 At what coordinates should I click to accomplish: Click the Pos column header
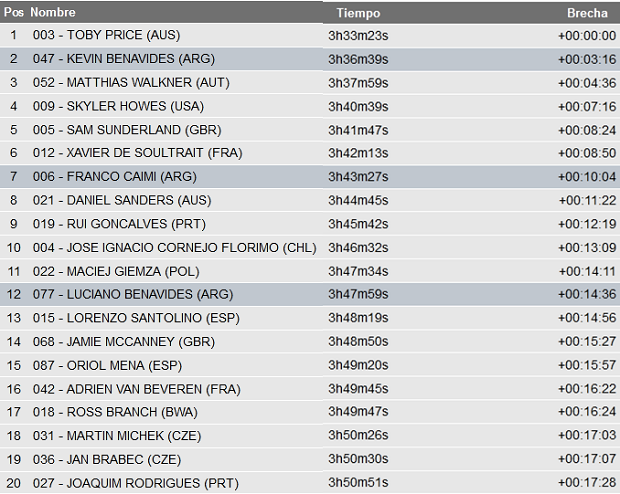[x=14, y=13]
